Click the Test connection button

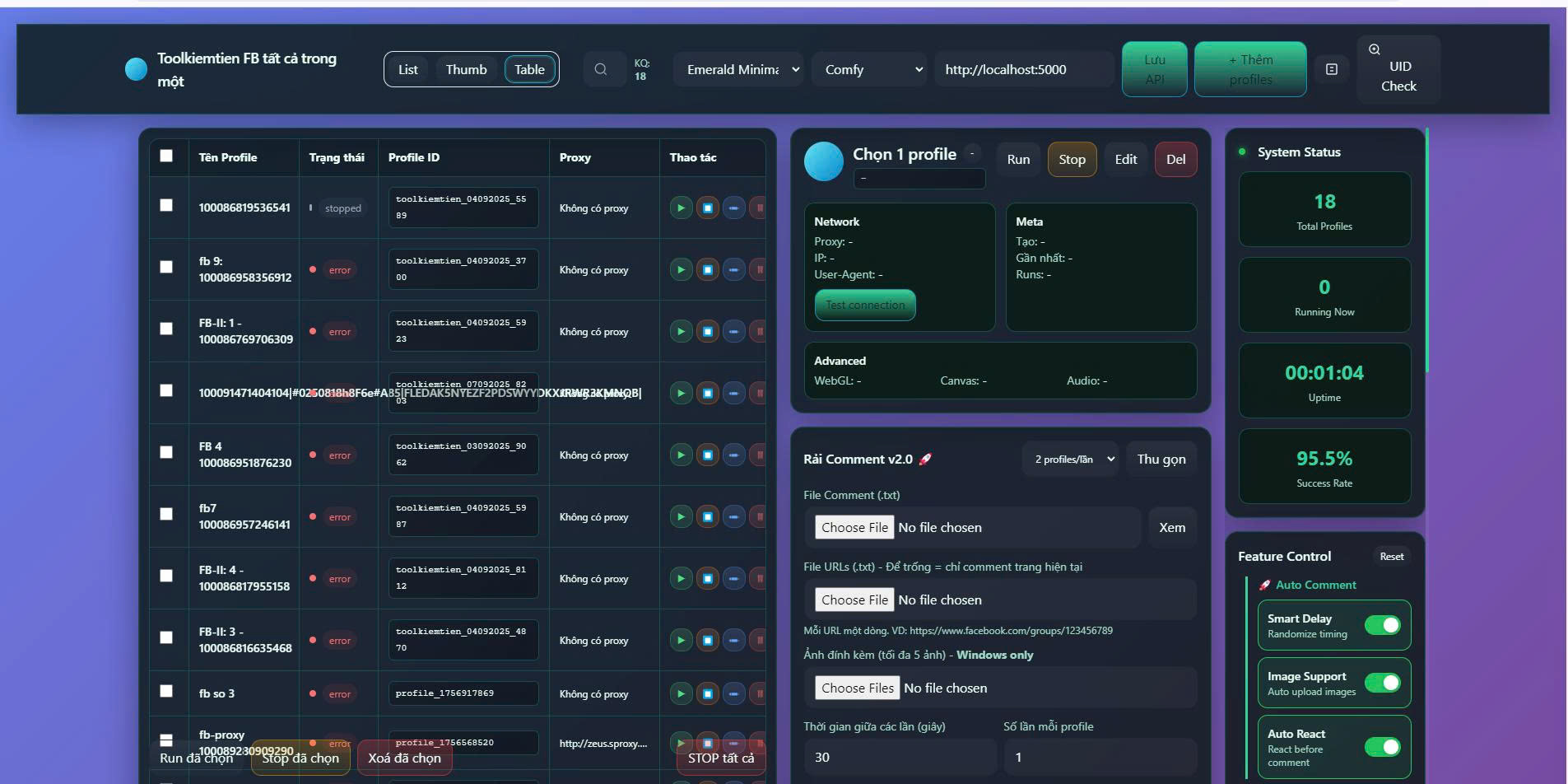click(864, 305)
